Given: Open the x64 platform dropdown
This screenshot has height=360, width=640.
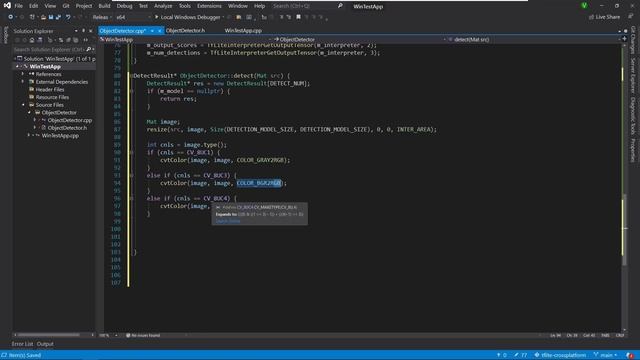Looking at the screenshot, I should tap(133, 17).
